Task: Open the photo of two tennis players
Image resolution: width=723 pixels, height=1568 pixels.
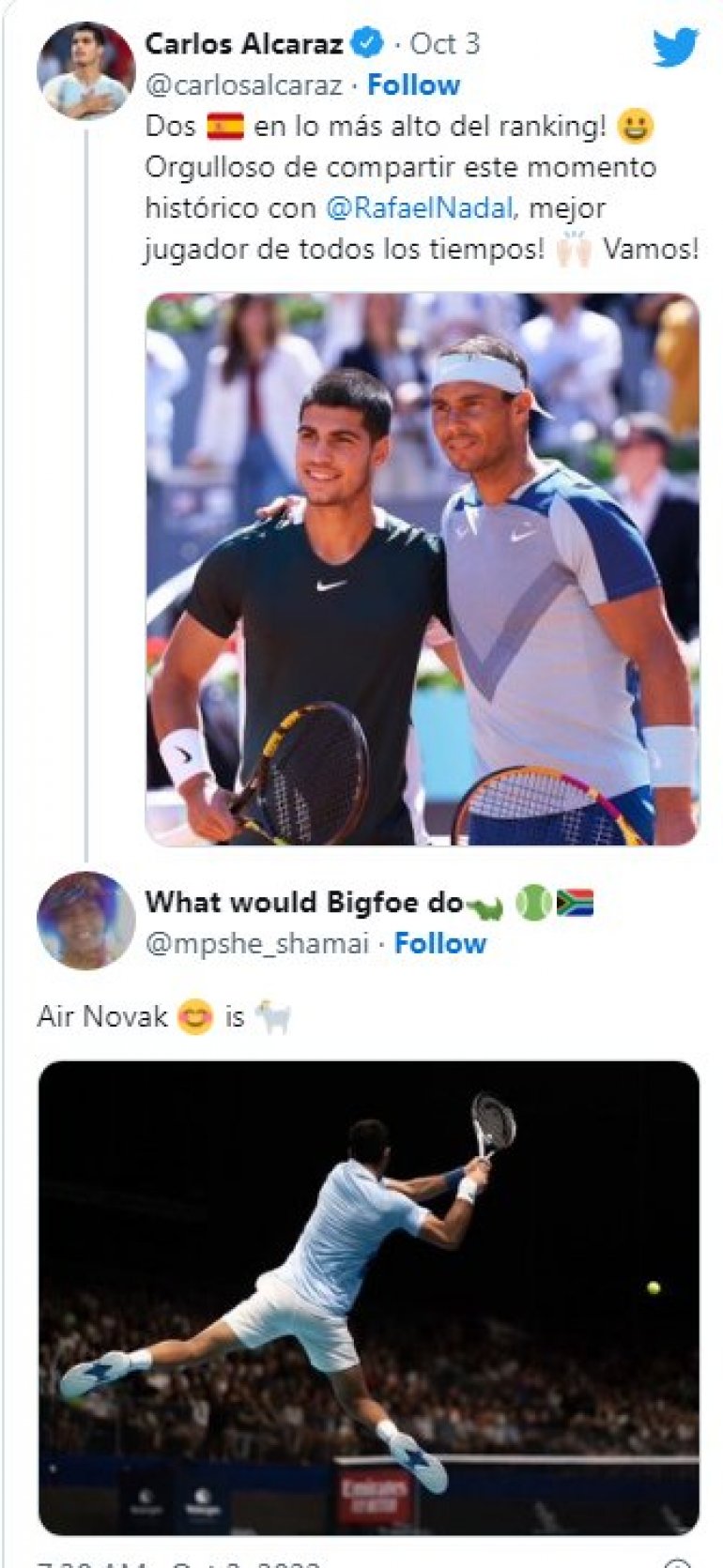Action: (x=422, y=569)
